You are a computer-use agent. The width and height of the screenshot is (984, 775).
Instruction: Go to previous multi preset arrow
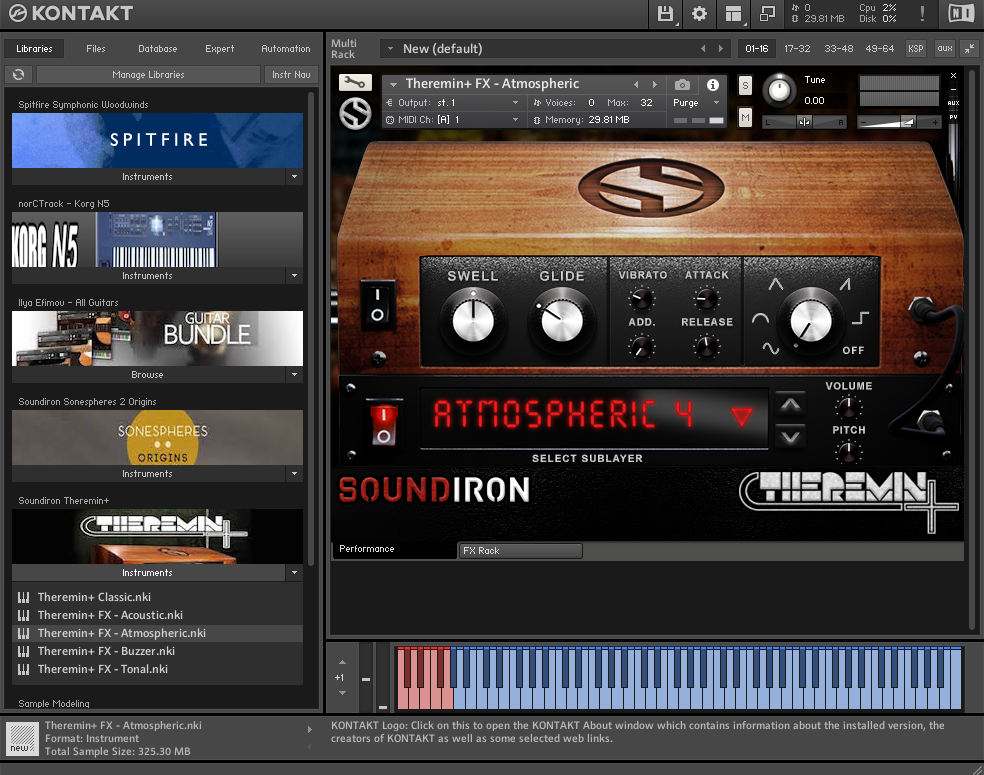point(703,48)
